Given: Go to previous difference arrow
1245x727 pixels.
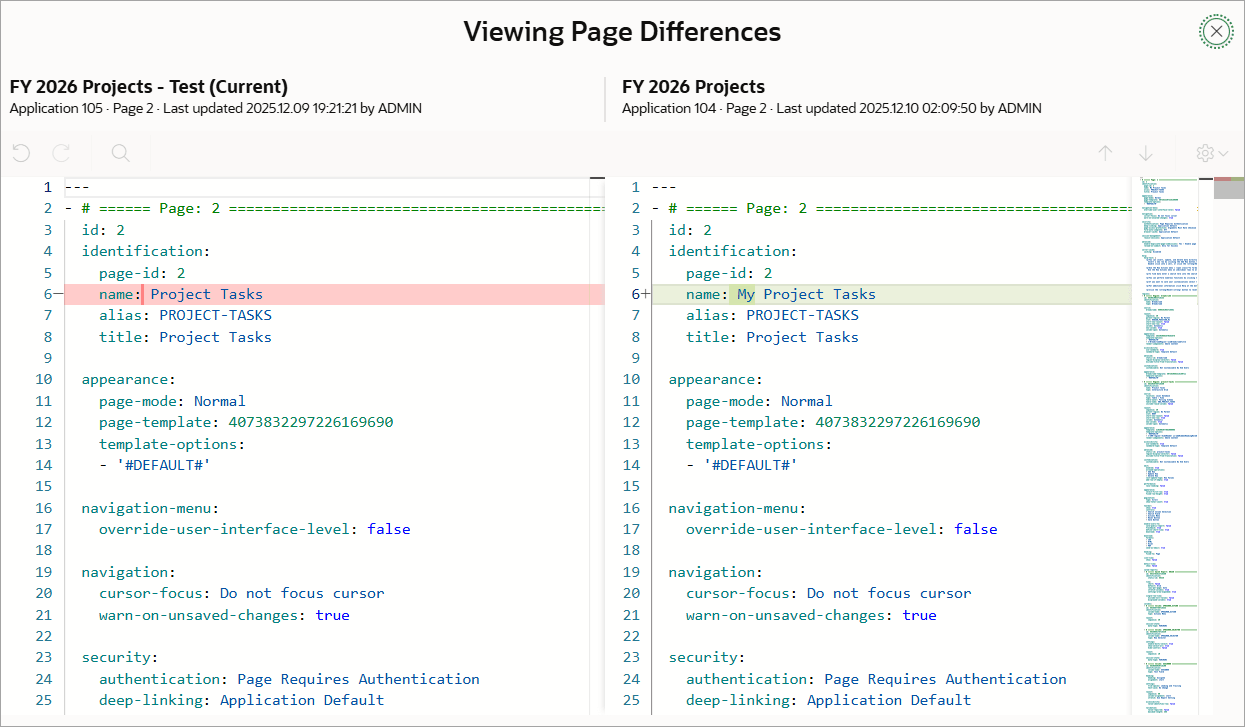Looking at the screenshot, I should 1105,153.
